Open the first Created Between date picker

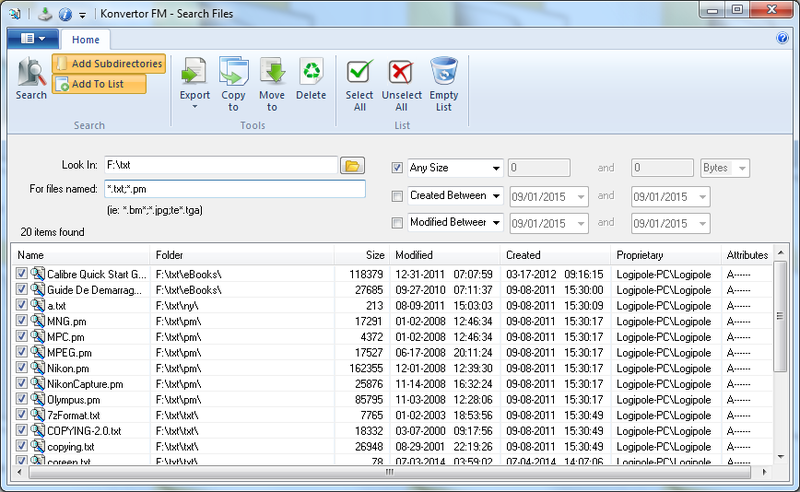click(581, 197)
